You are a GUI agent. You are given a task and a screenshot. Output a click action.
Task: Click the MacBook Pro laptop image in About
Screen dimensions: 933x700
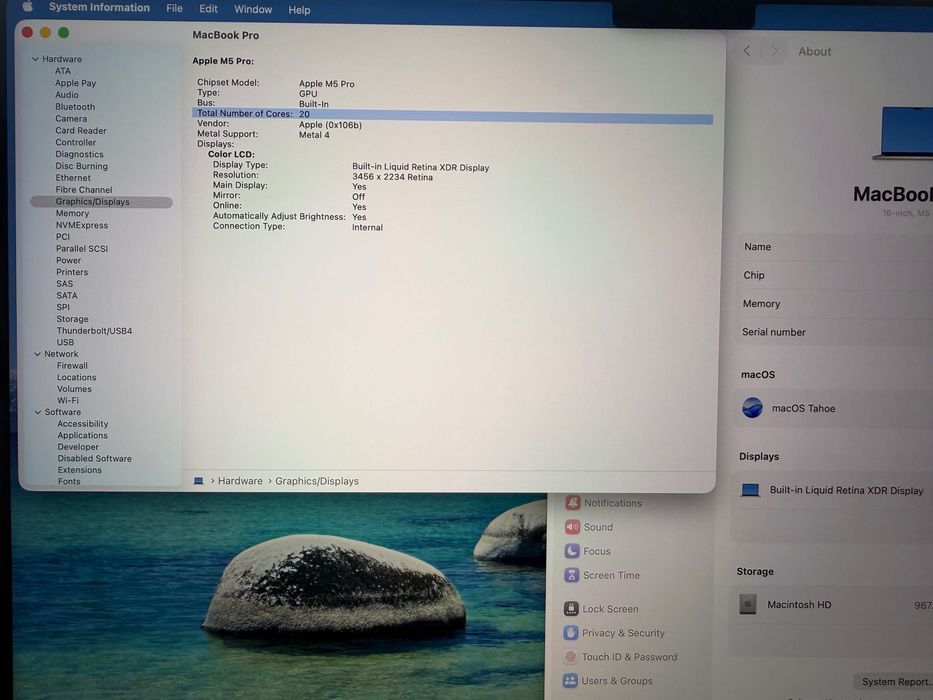point(903,132)
